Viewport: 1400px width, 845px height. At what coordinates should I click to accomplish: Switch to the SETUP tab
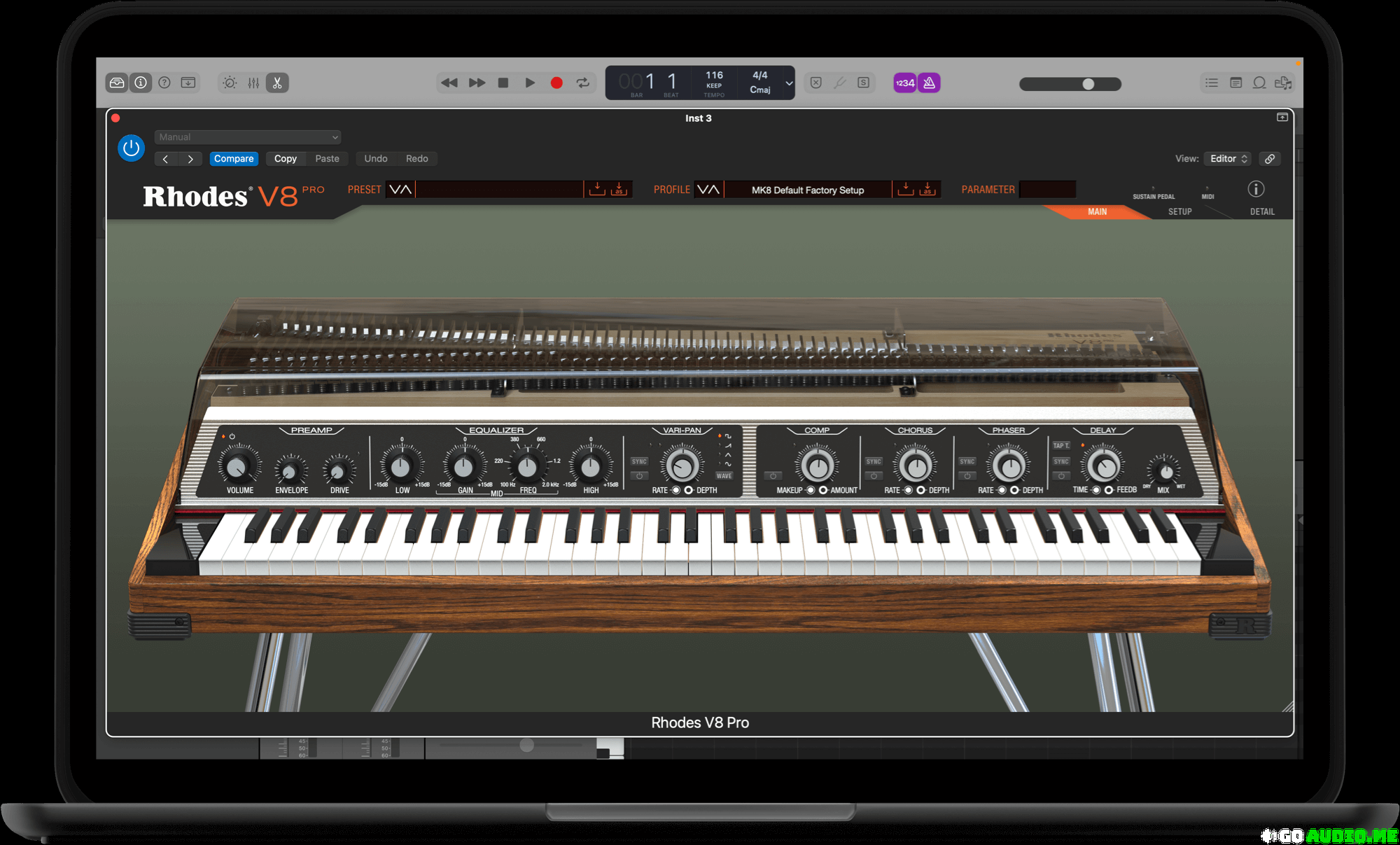point(1180,211)
